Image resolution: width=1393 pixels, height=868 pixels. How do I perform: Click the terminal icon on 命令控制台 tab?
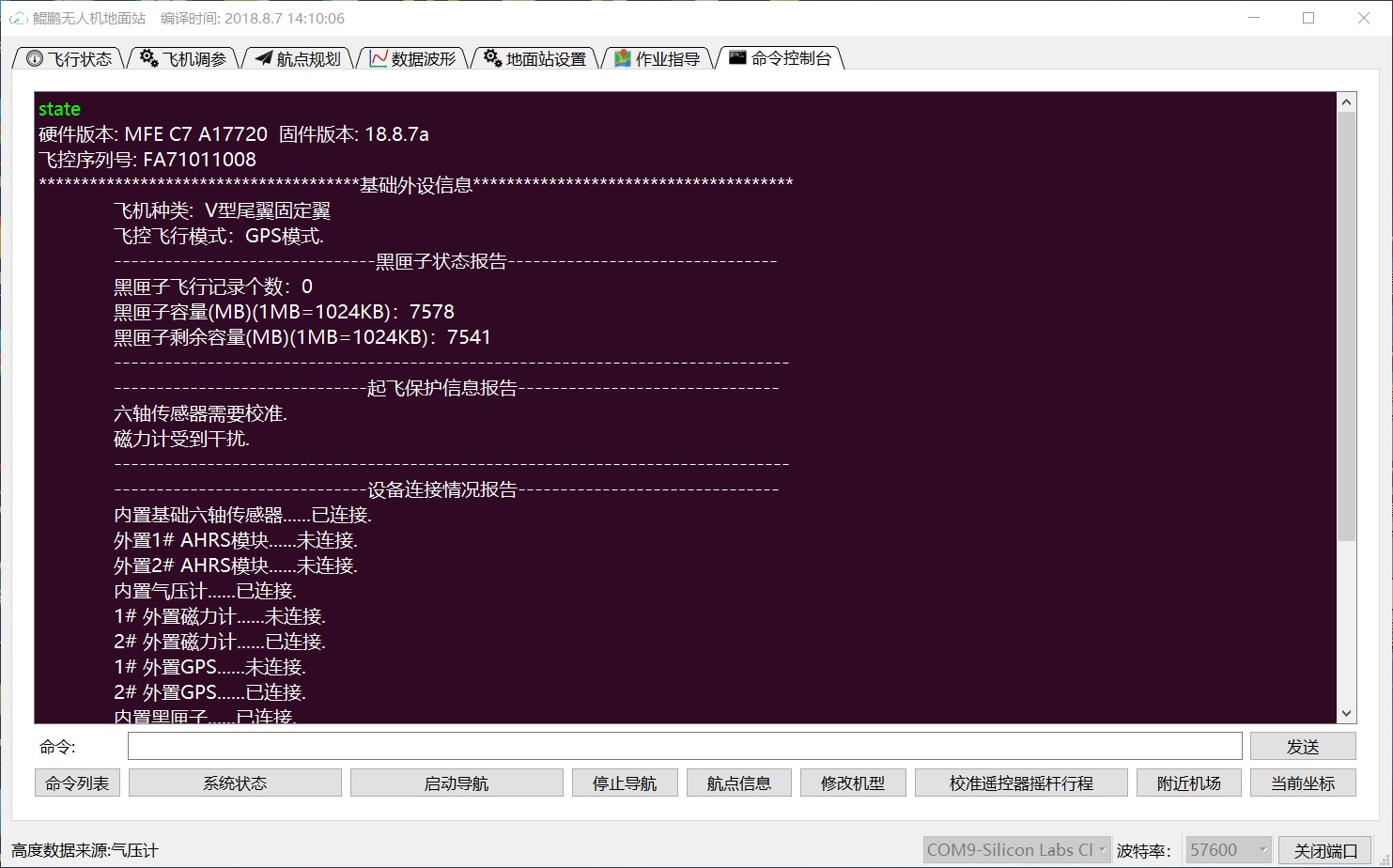(737, 57)
